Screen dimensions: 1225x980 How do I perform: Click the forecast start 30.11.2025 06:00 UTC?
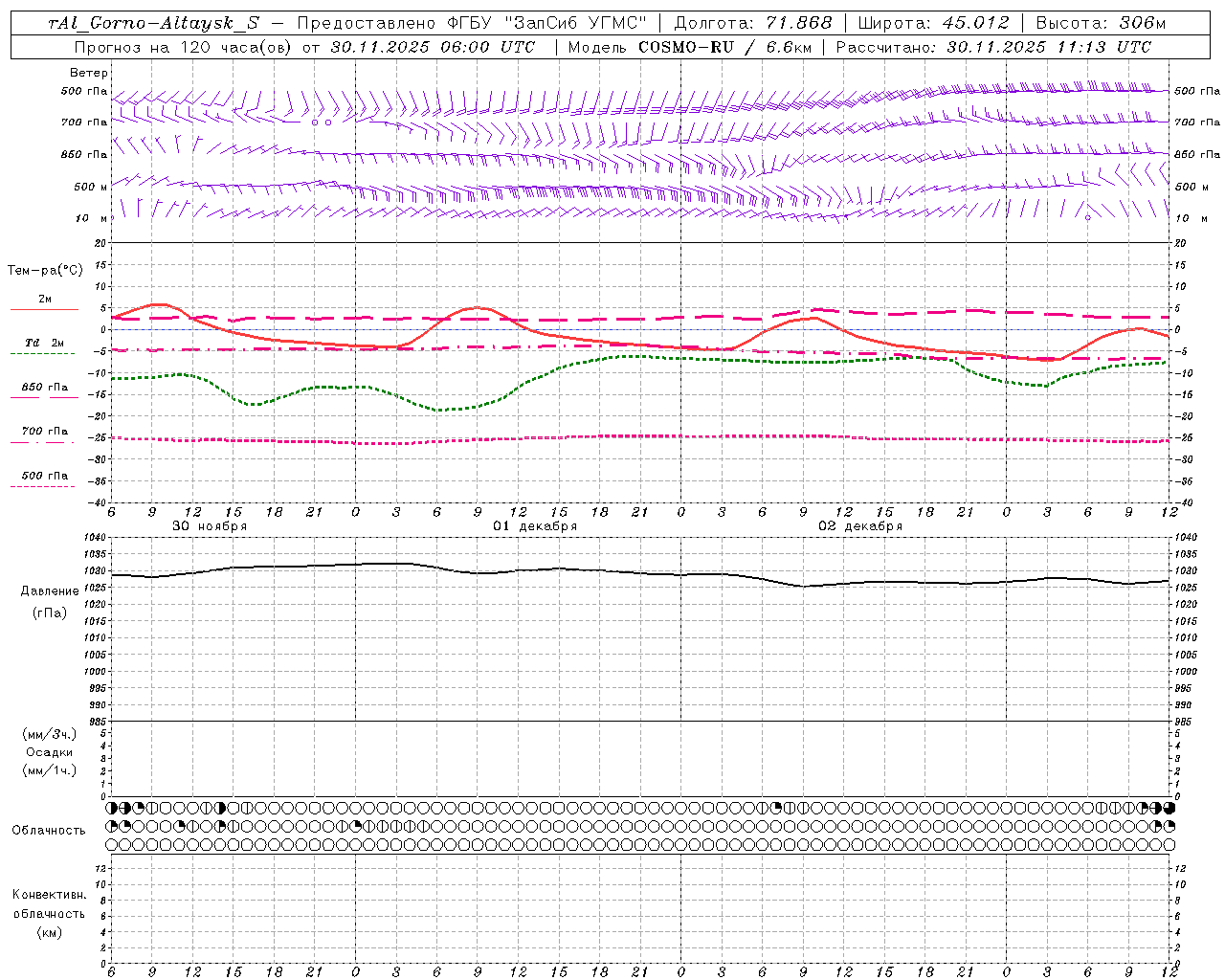click(x=433, y=47)
